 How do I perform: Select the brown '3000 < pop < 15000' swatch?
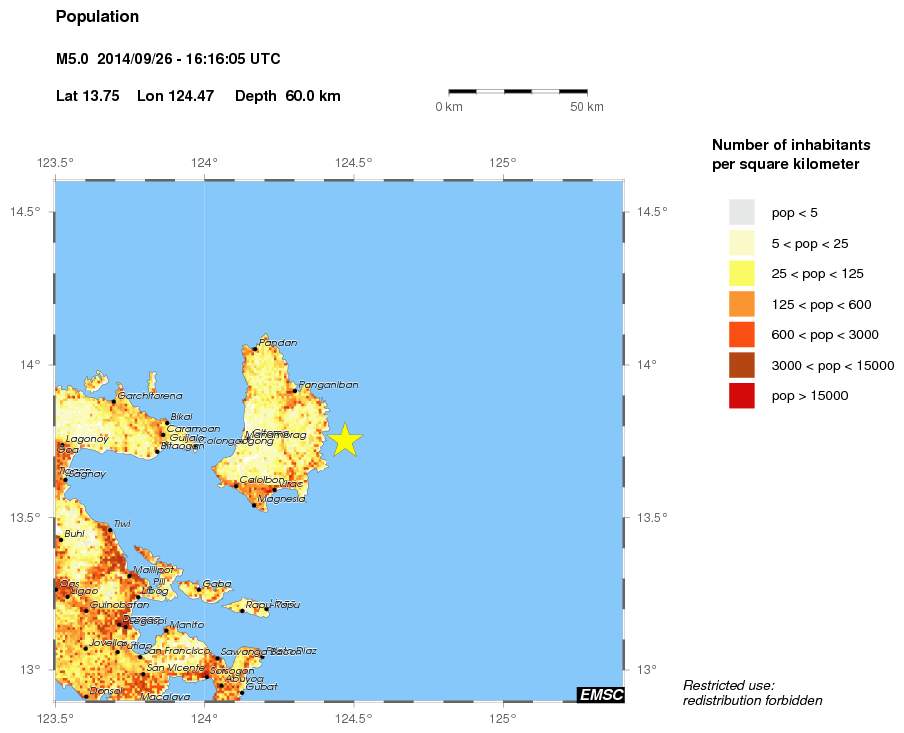741,365
